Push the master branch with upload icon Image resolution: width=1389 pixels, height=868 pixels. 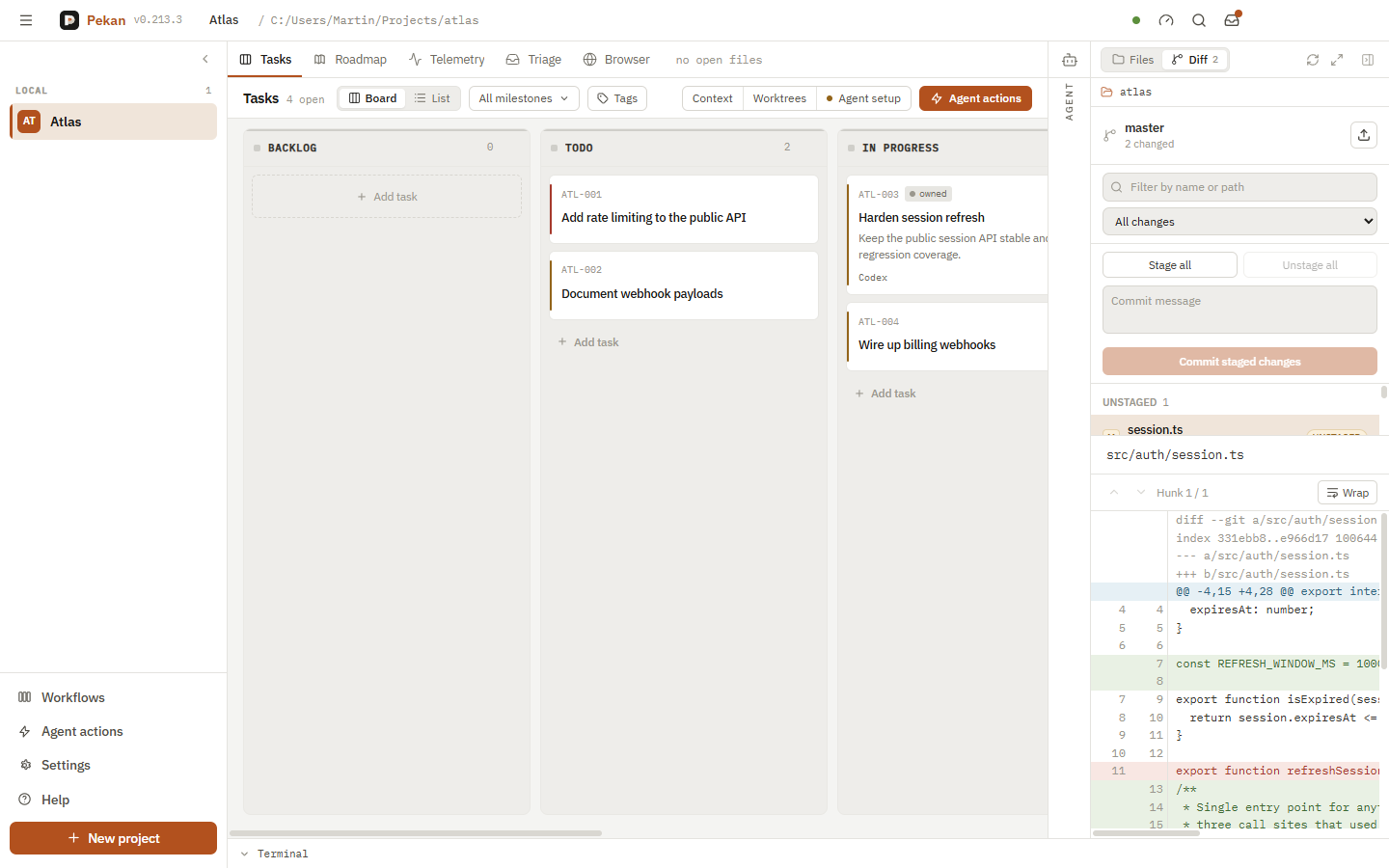(1364, 135)
